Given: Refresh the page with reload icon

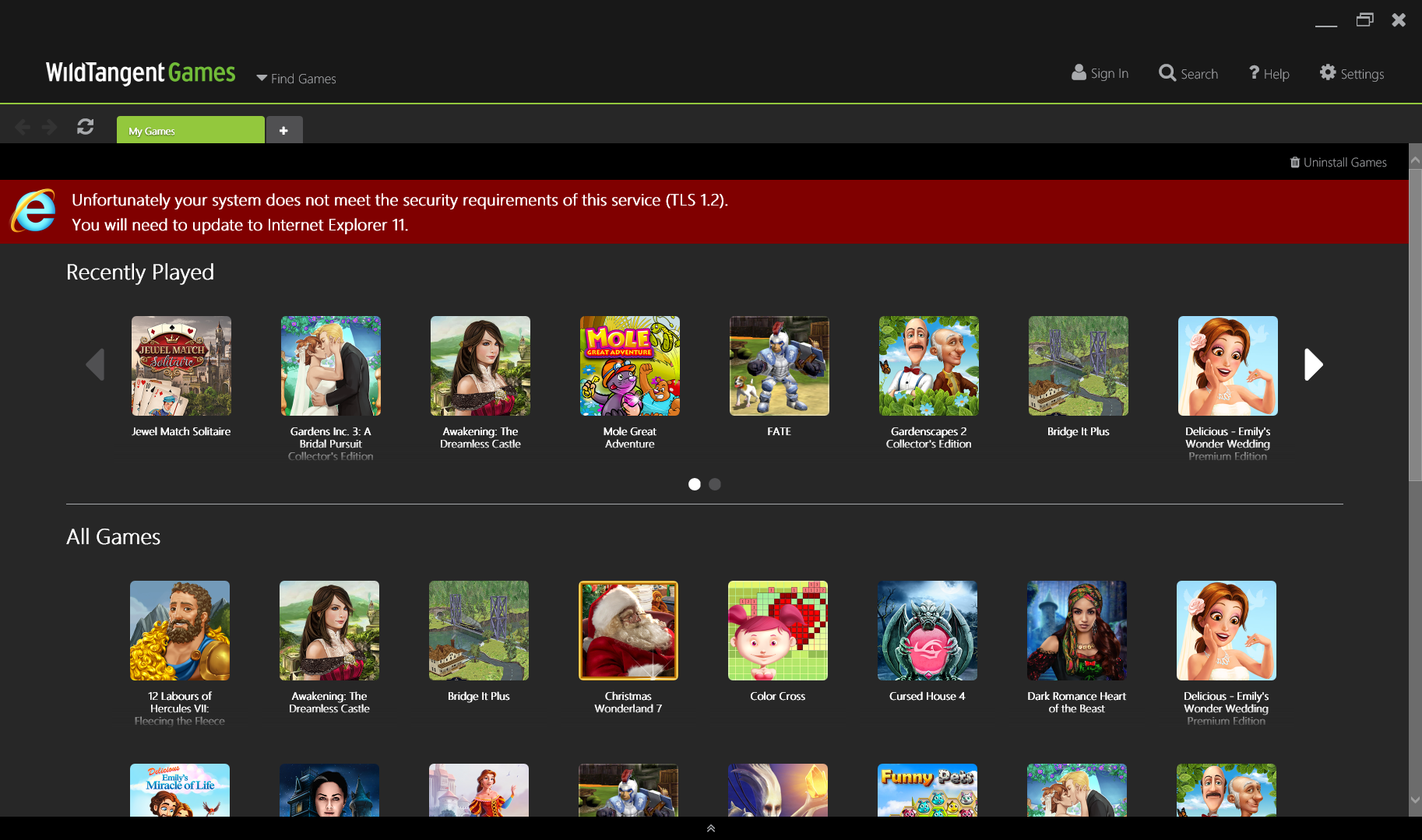Looking at the screenshot, I should tap(86, 126).
